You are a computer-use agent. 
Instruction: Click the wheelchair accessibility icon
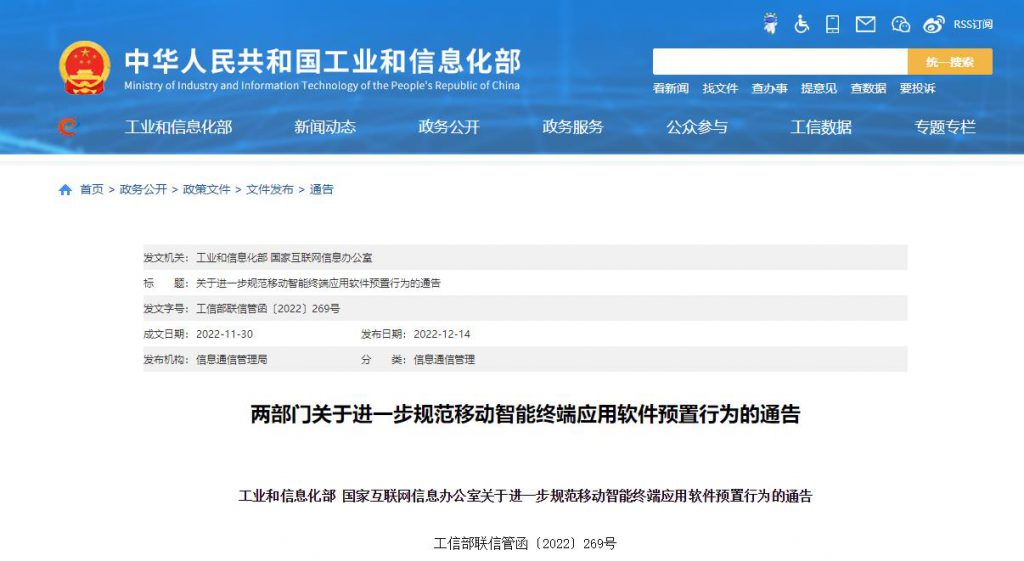click(x=802, y=24)
